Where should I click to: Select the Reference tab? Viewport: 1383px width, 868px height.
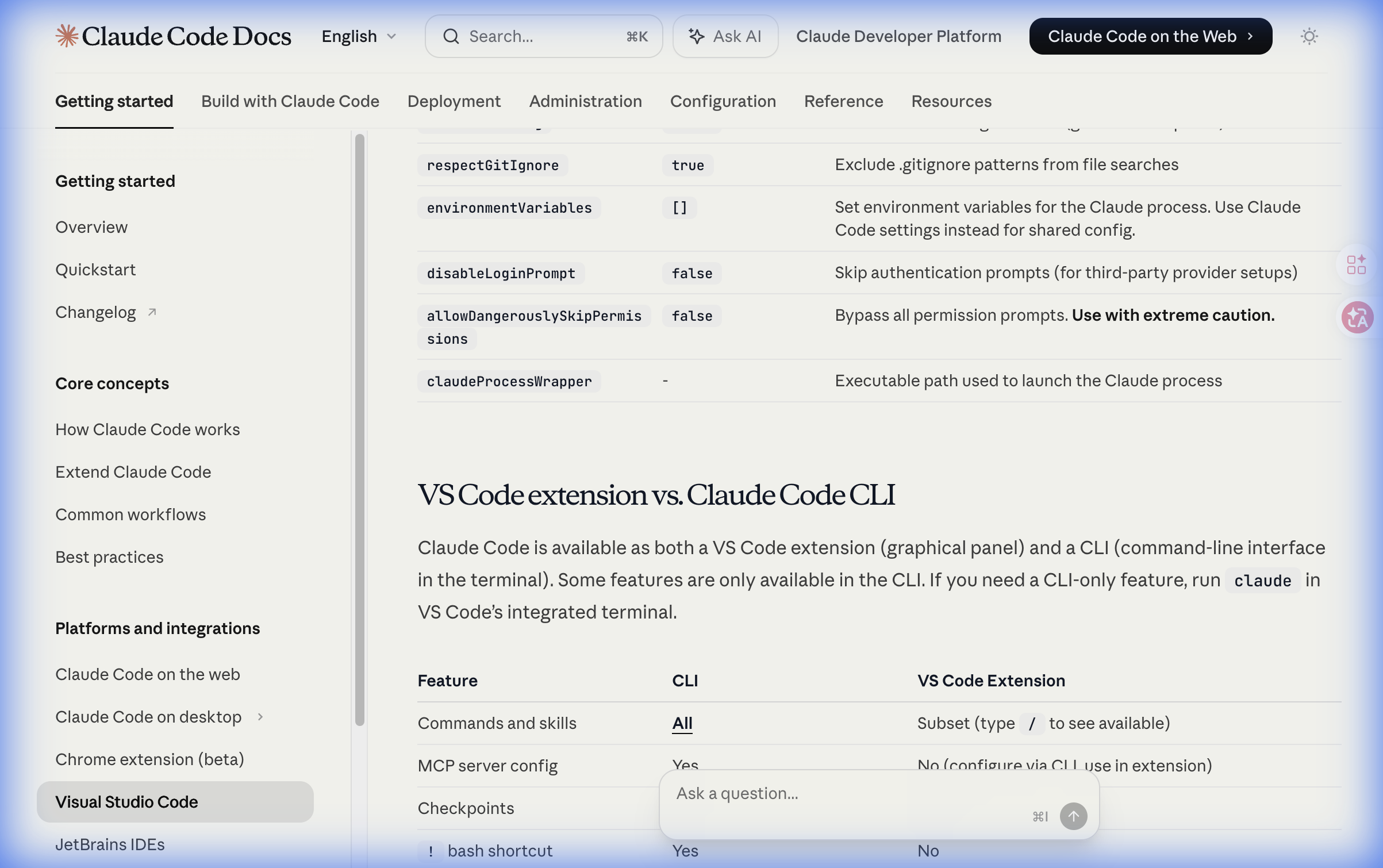pos(843,101)
